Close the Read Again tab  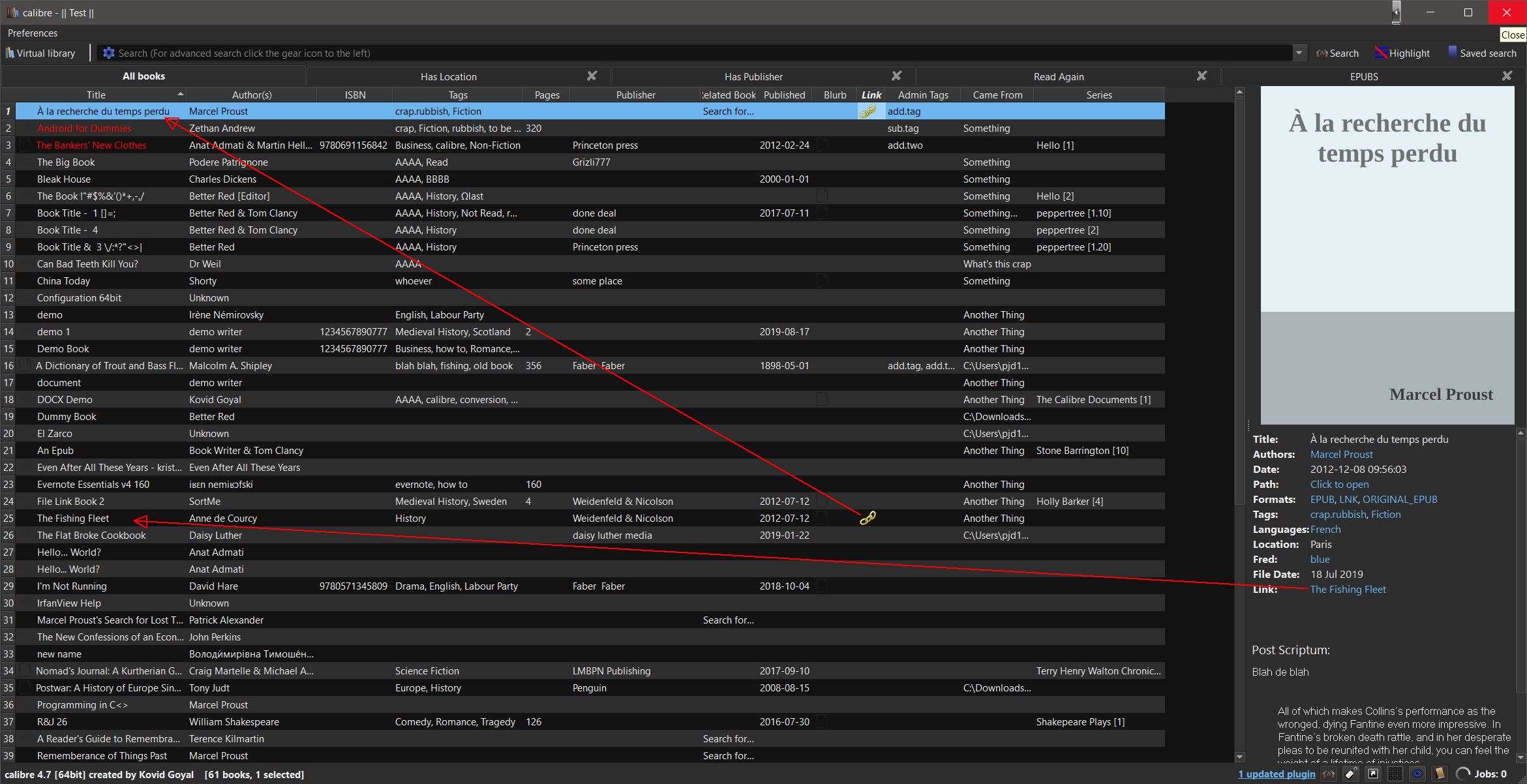click(x=1202, y=76)
